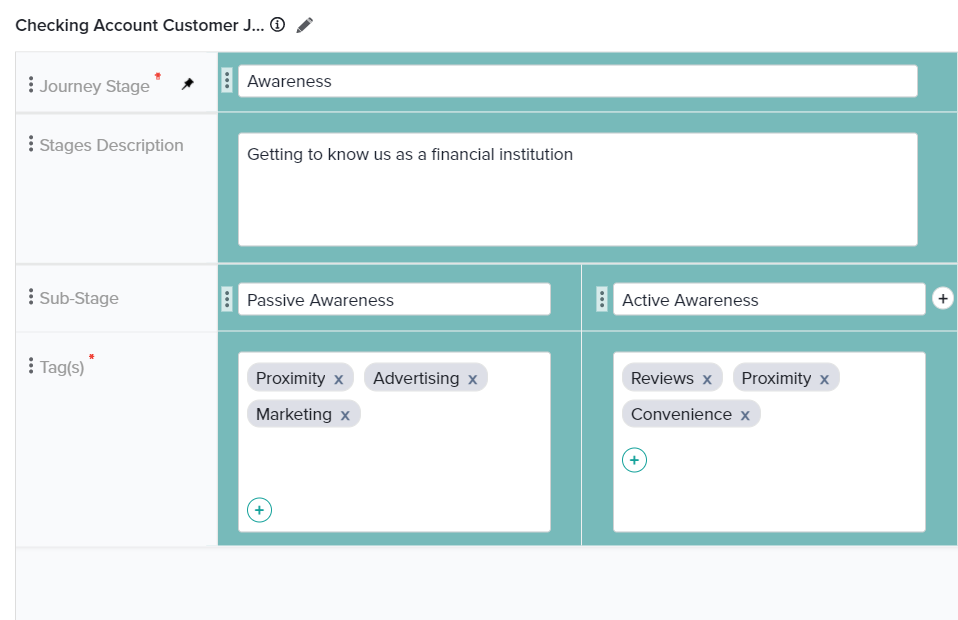Image resolution: width=958 pixels, height=620 pixels.
Task: Click drag handle beside Passive Awareness field
Action: (227, 299)
